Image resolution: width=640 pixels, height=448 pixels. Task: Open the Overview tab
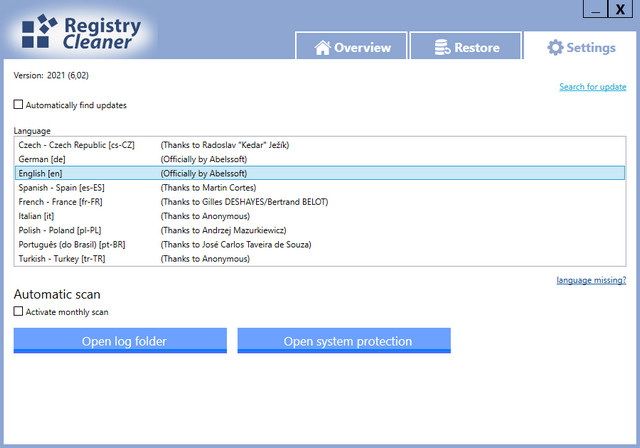(351, 46)
